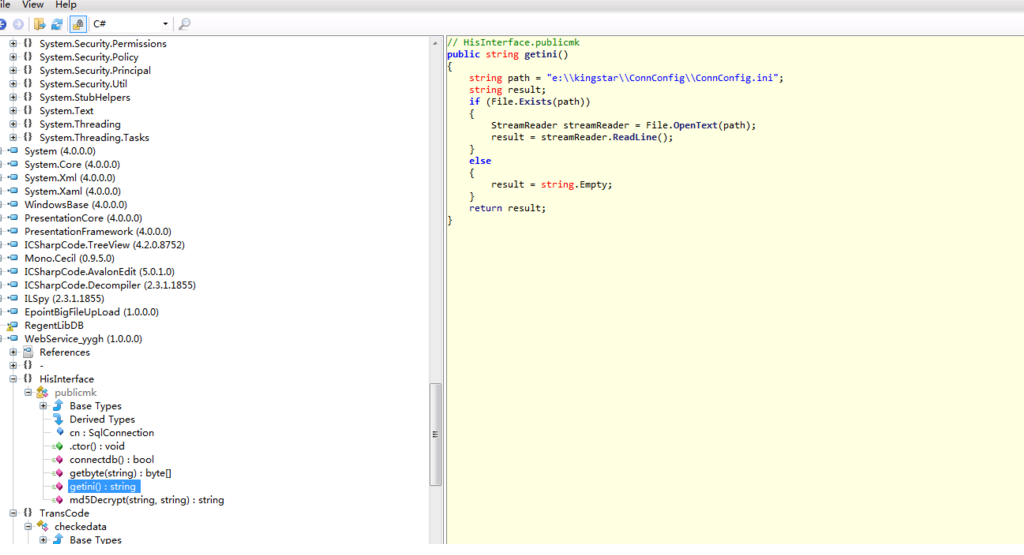
Task: Expand the System.Security.Permissions namespace
Action: click(x=13, y=44)
